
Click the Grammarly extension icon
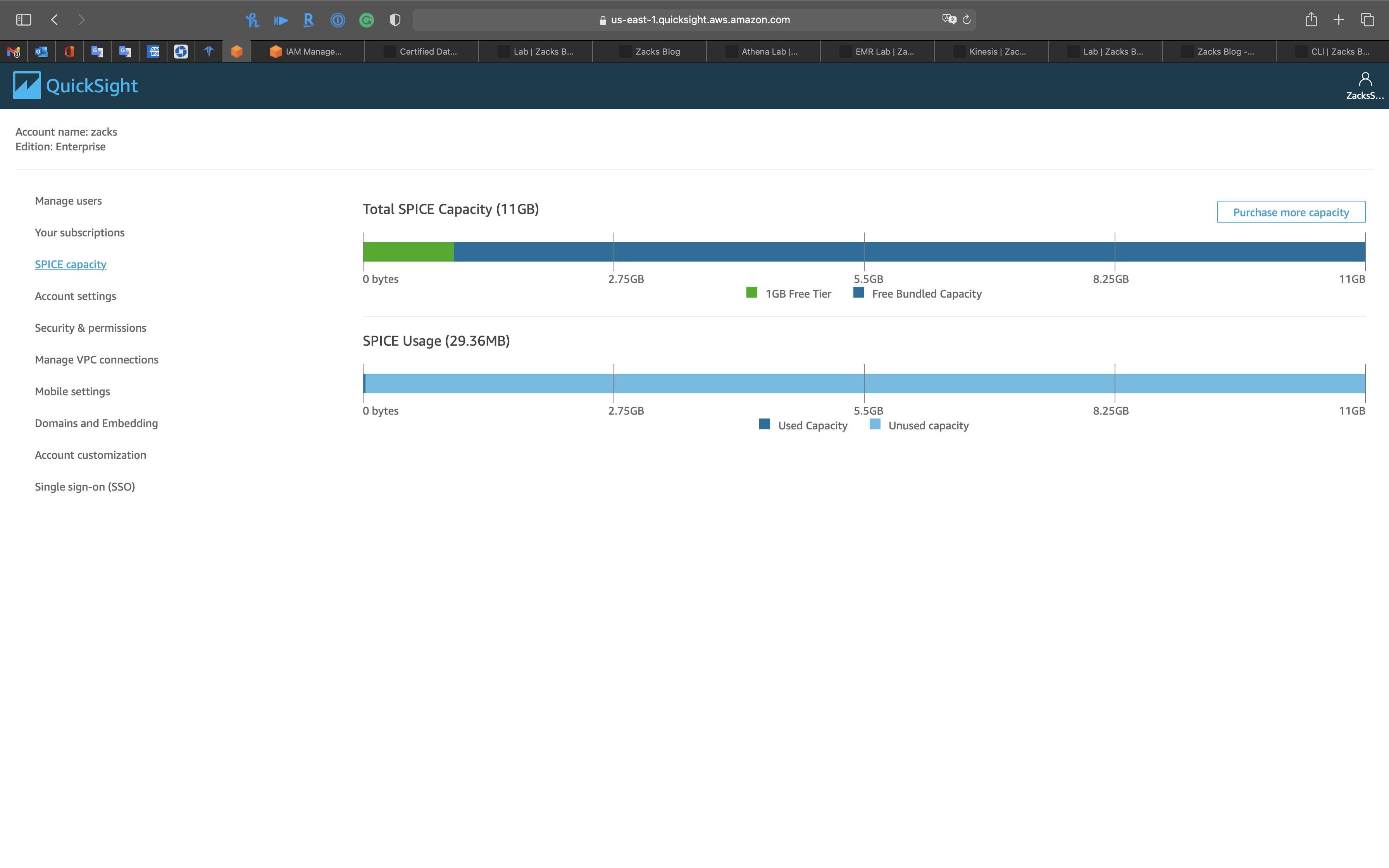366,20
